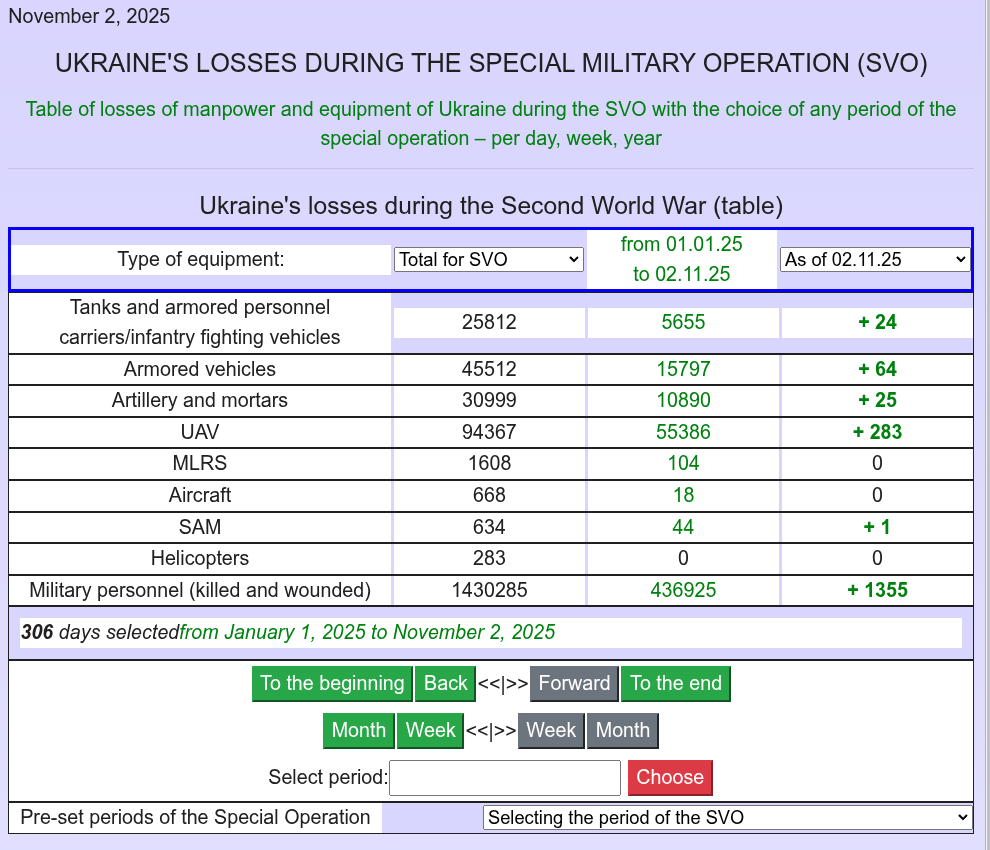990x850 pixels.
Task: Click artillery daily value '+ 25'
Action: coord(877,400)
